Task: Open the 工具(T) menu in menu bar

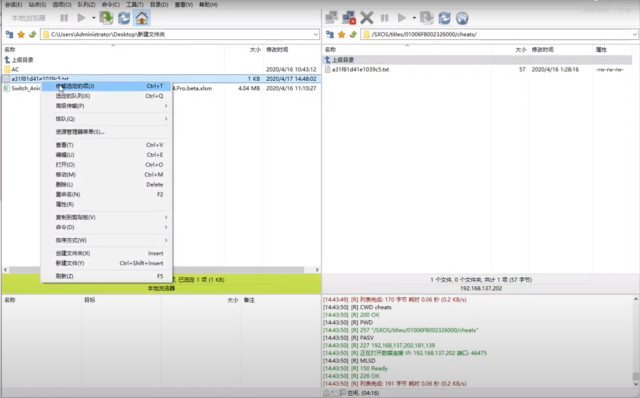Action: [135, 4]
